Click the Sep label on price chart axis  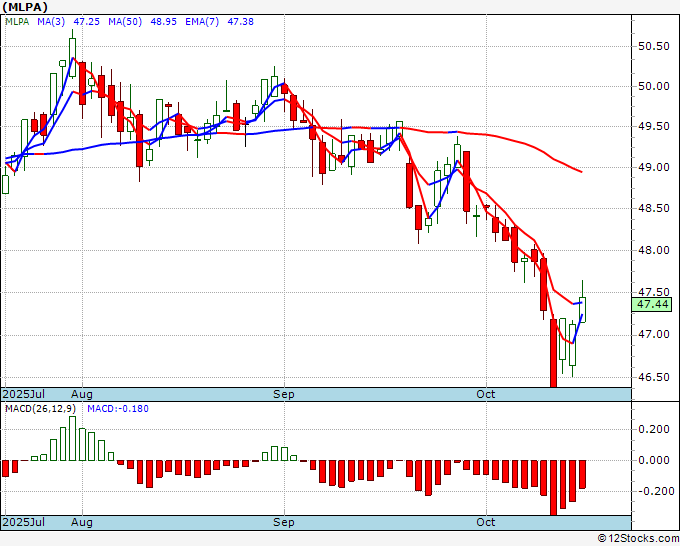[x=284, y=394]
